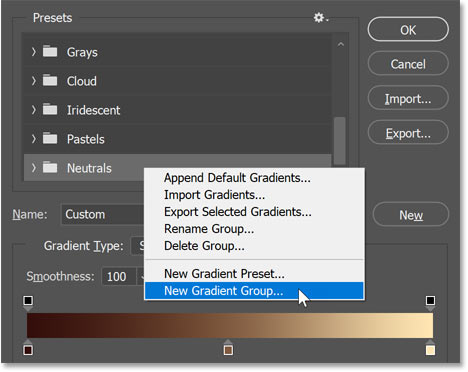Click the Pastels folder icon
This screenshot has height=372, width=468.
pyautogui.click(x=50, y=138)
